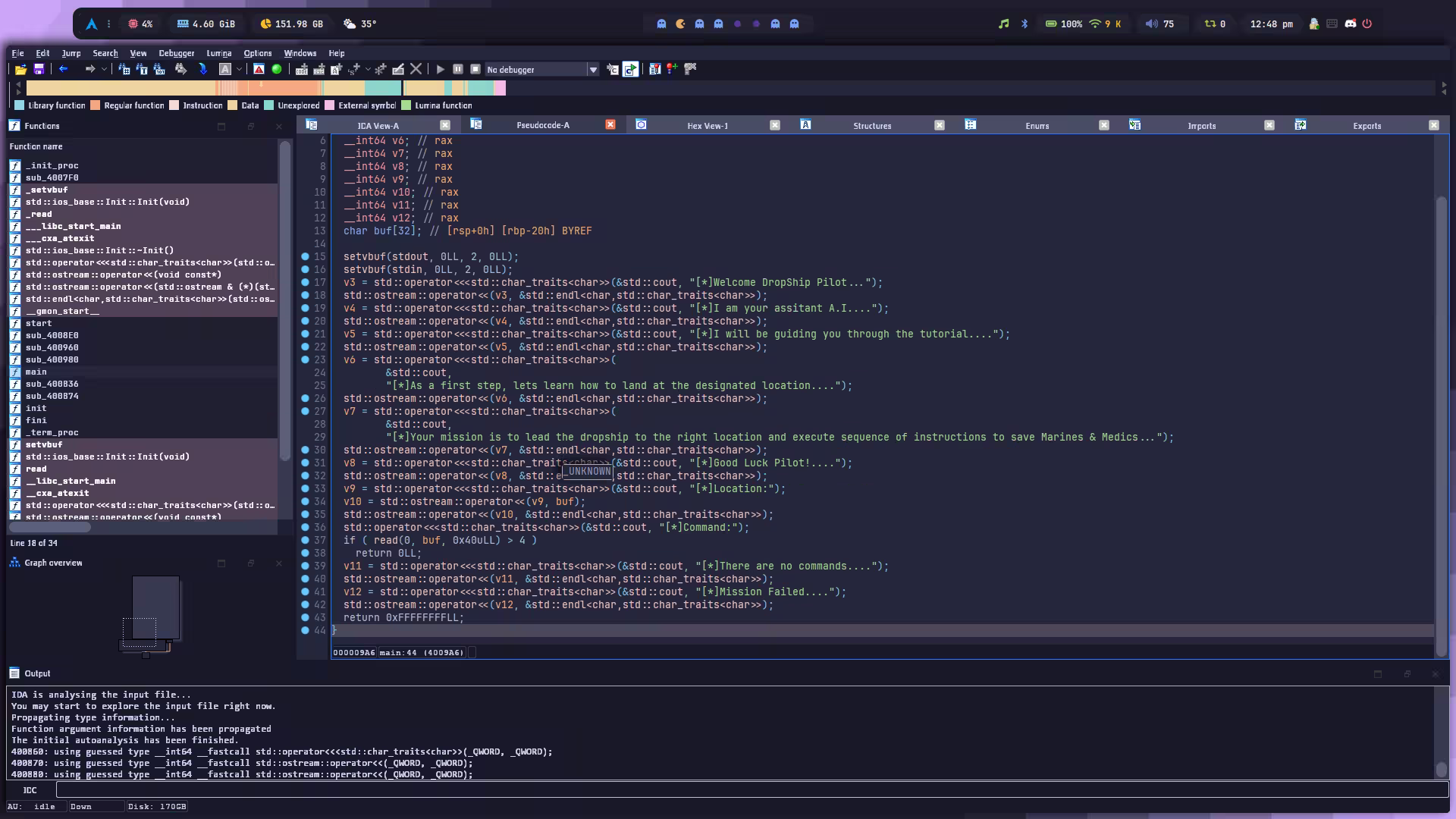Save the database using the floppy icon

coord(39,69)
